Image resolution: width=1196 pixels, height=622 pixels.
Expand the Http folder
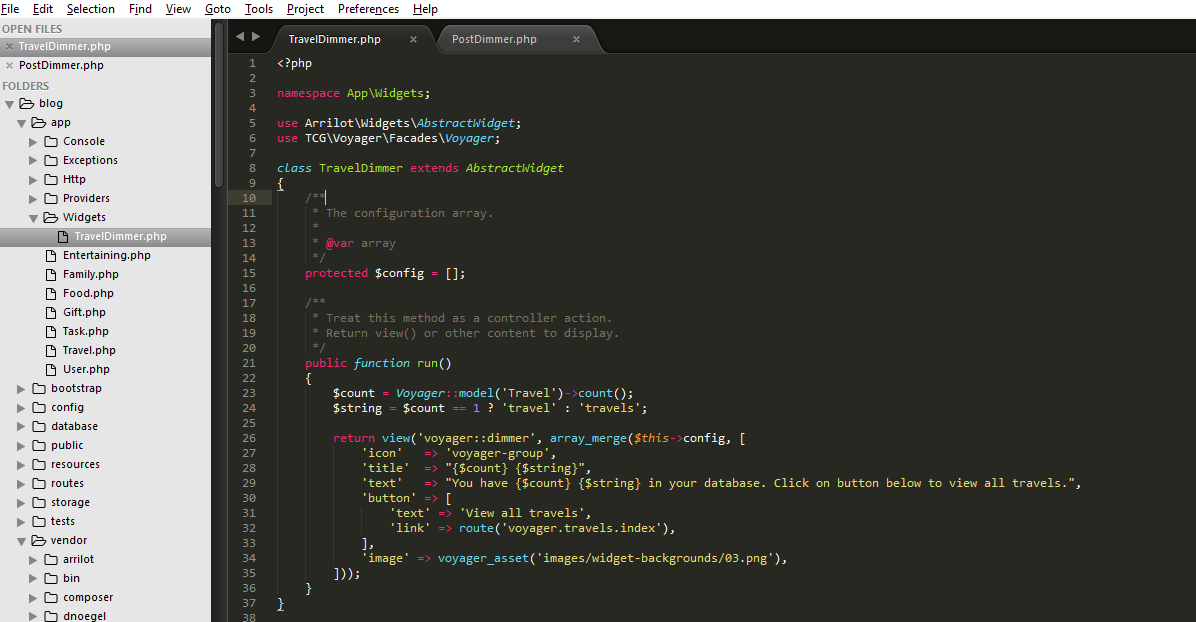pyautogui.click(x=33, y=180)
